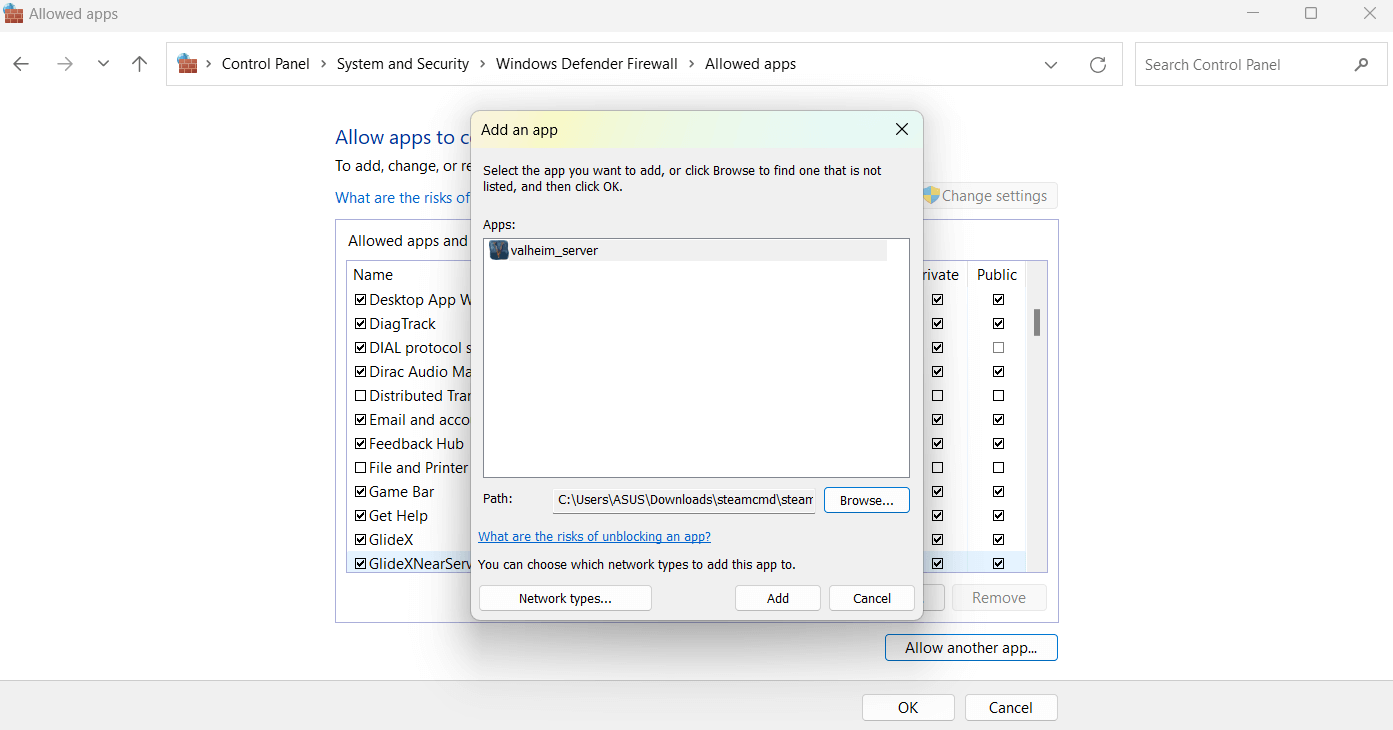
Task: Expand the address bar history dropdown
Action: 1050,65
